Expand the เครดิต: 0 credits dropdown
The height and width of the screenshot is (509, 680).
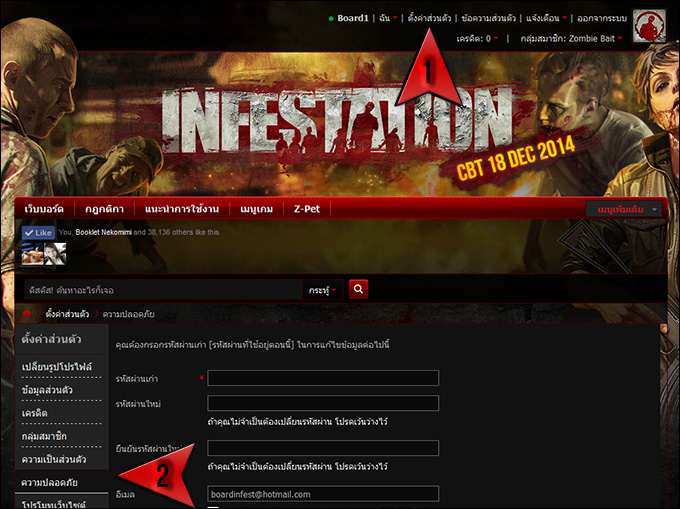click(x=477, y=38)
